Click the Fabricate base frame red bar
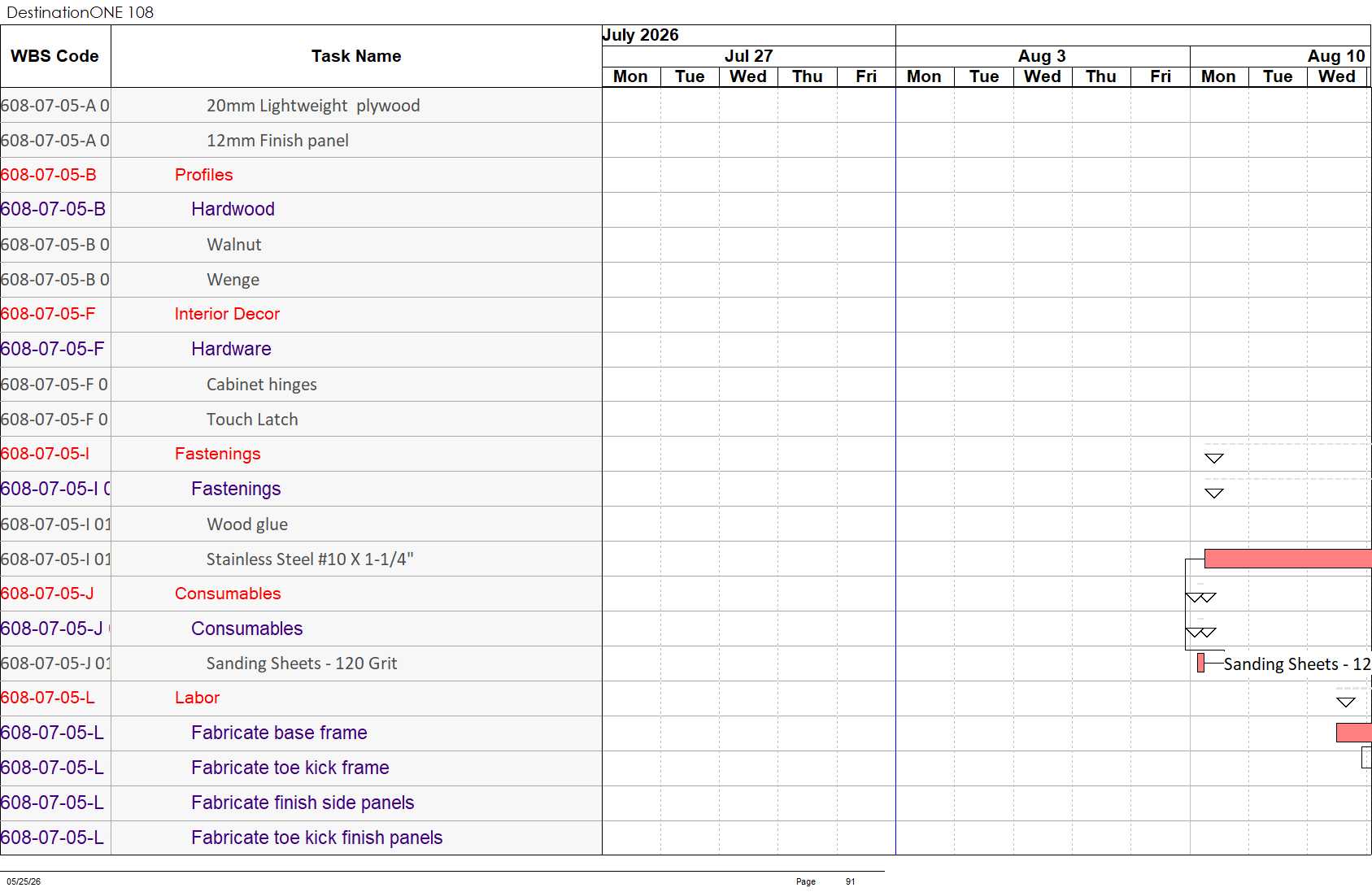 [x=1354, y=733]
